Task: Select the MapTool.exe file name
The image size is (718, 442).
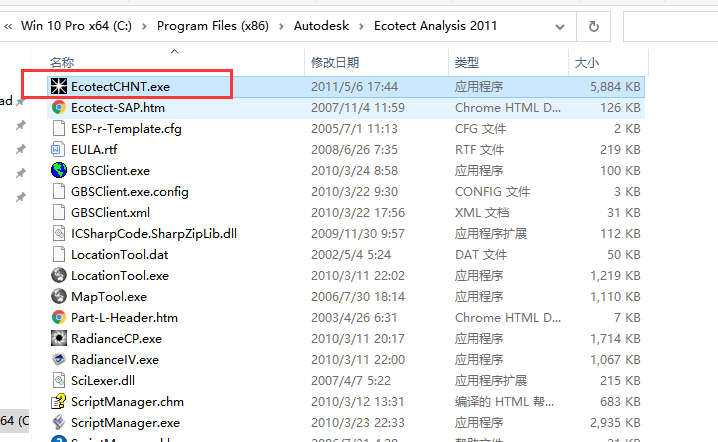Action: click(x=109, y=297)
